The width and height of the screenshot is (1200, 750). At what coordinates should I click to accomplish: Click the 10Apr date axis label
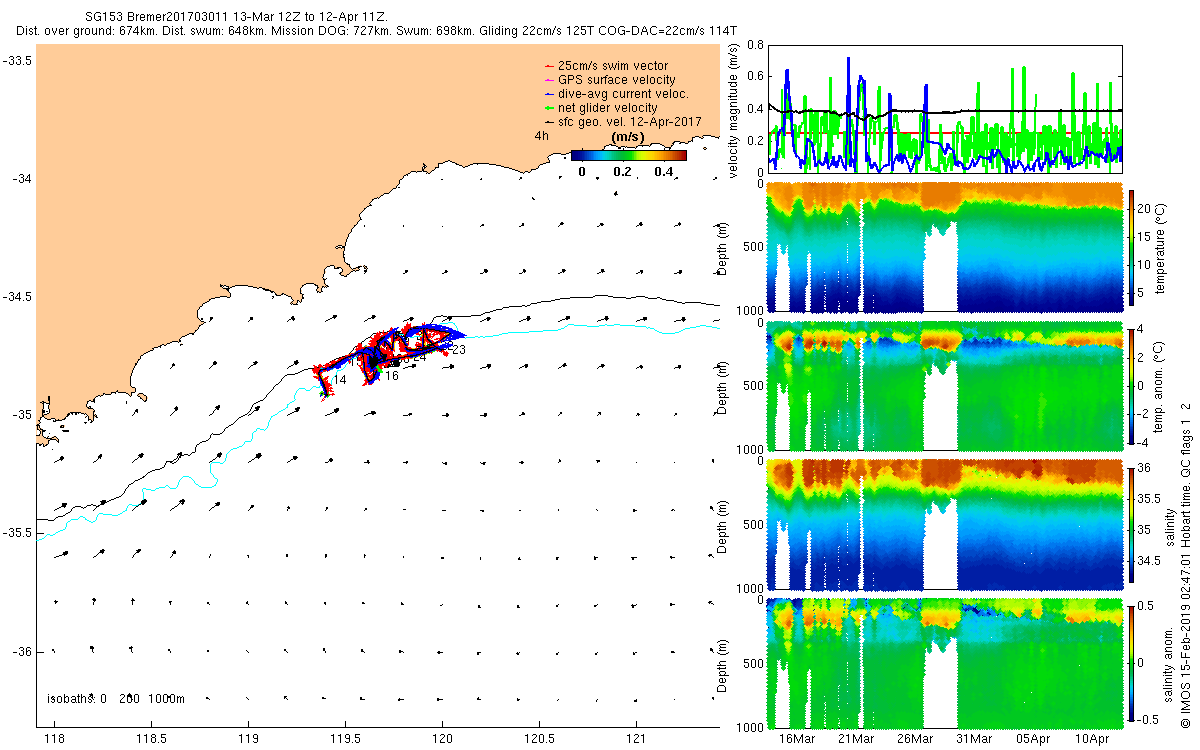[1092, 739]
